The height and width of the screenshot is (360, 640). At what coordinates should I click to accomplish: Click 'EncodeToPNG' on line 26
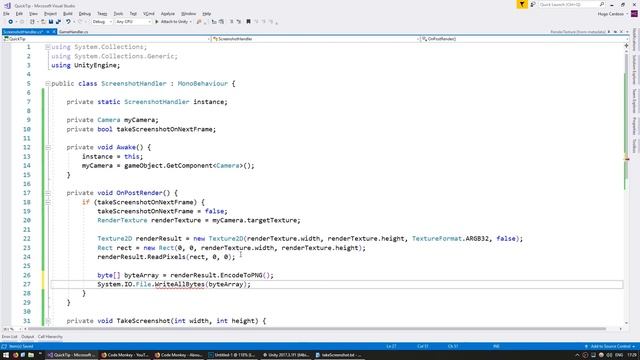(x=242, y=276)
